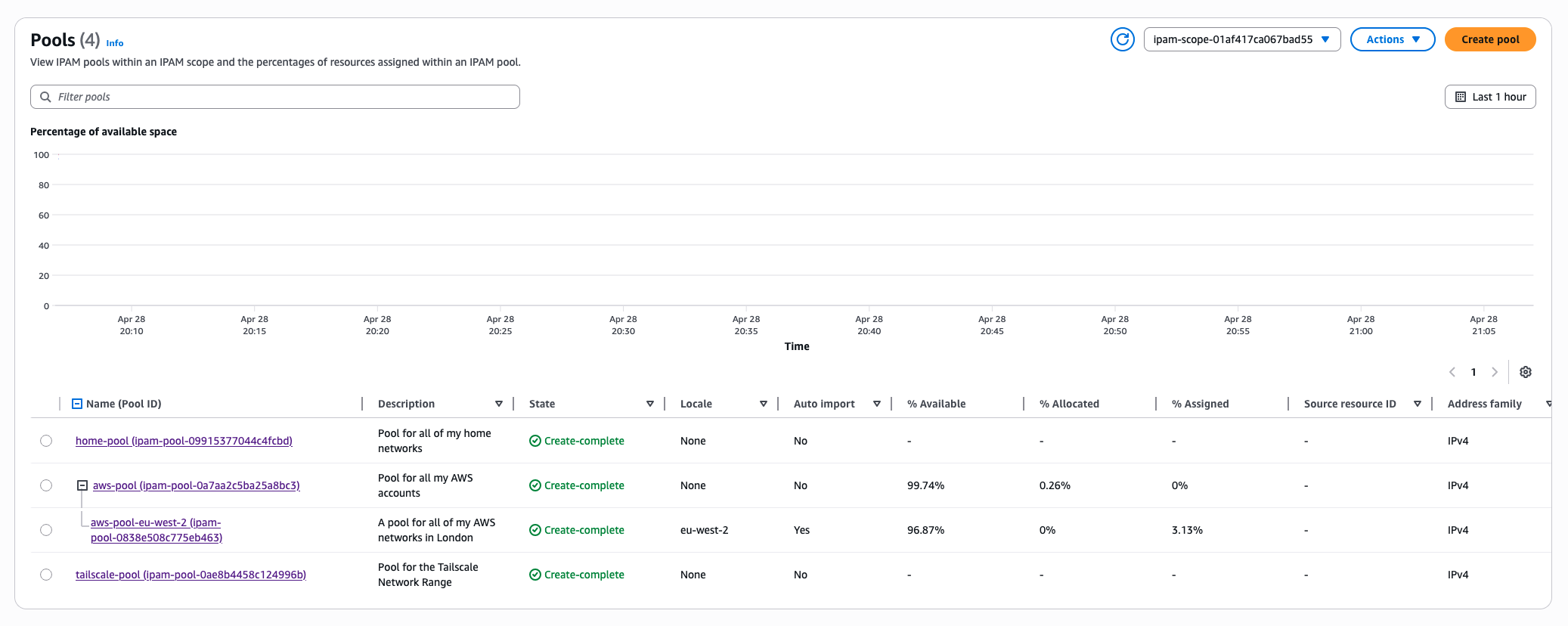Open the Last 1 hour time range
This screenshot has height=626, width=1568.
pos(1489,97)
